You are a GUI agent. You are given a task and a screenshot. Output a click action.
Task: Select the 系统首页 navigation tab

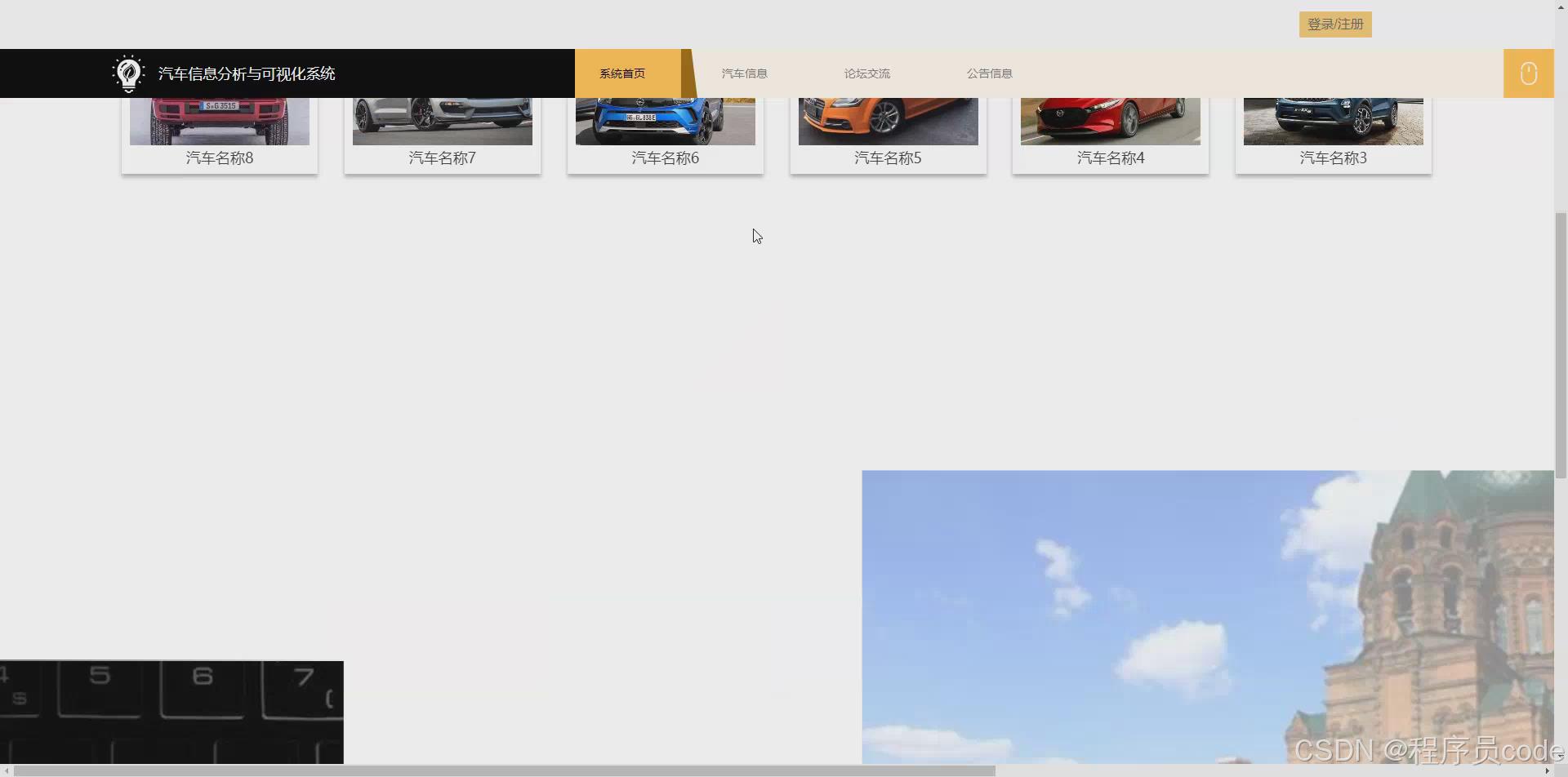622,73
